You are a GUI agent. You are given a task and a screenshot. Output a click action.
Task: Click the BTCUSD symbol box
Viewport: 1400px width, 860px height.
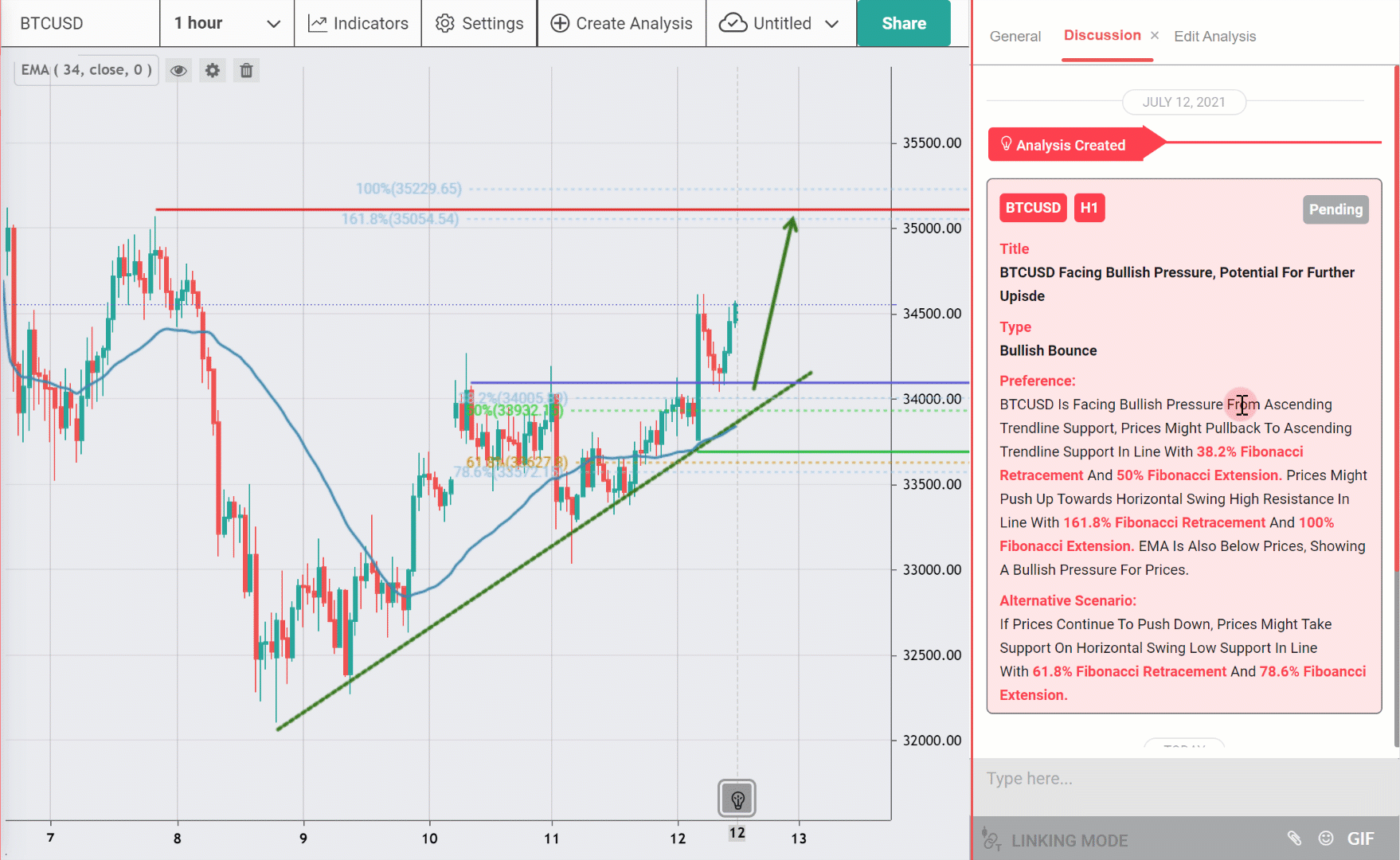point(80,23)
